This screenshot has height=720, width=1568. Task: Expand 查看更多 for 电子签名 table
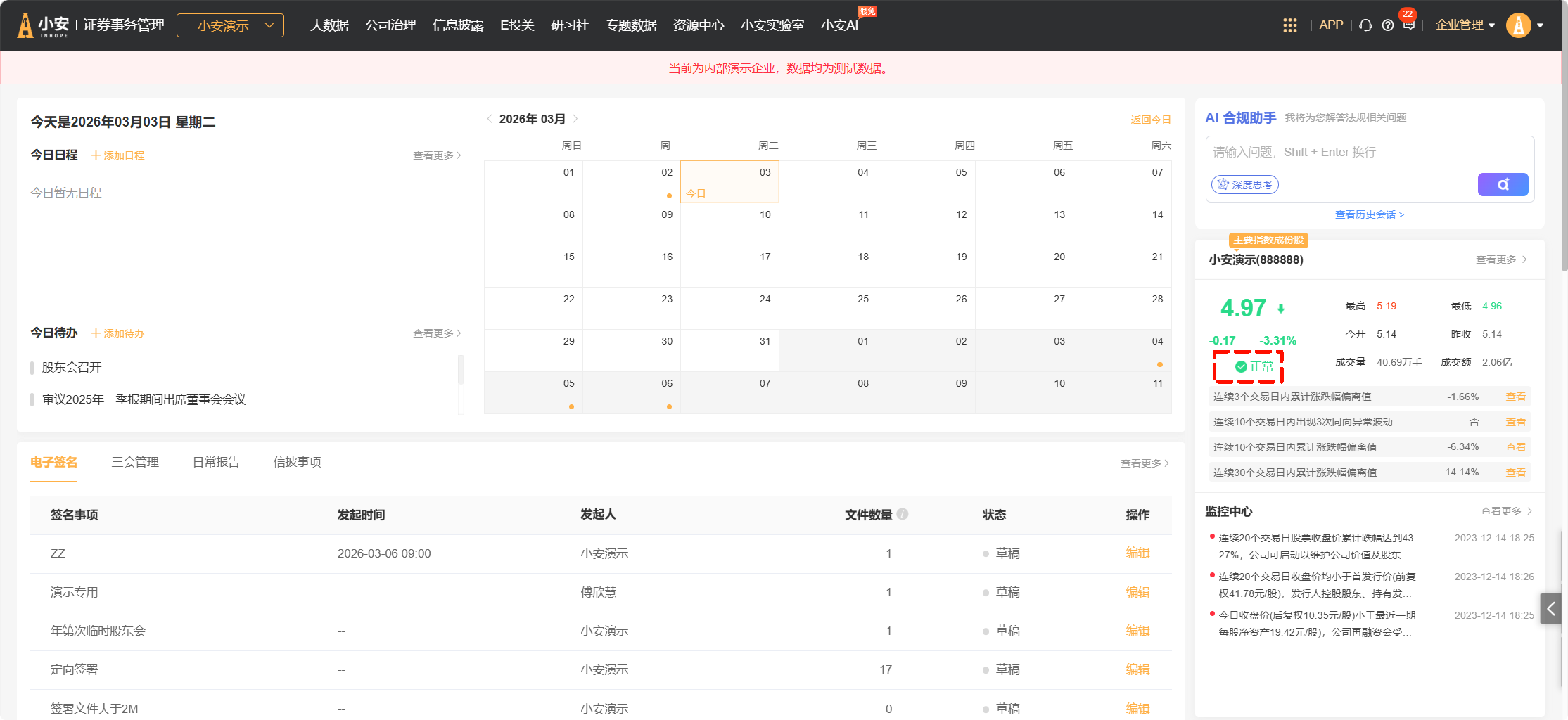(1145, 463)
